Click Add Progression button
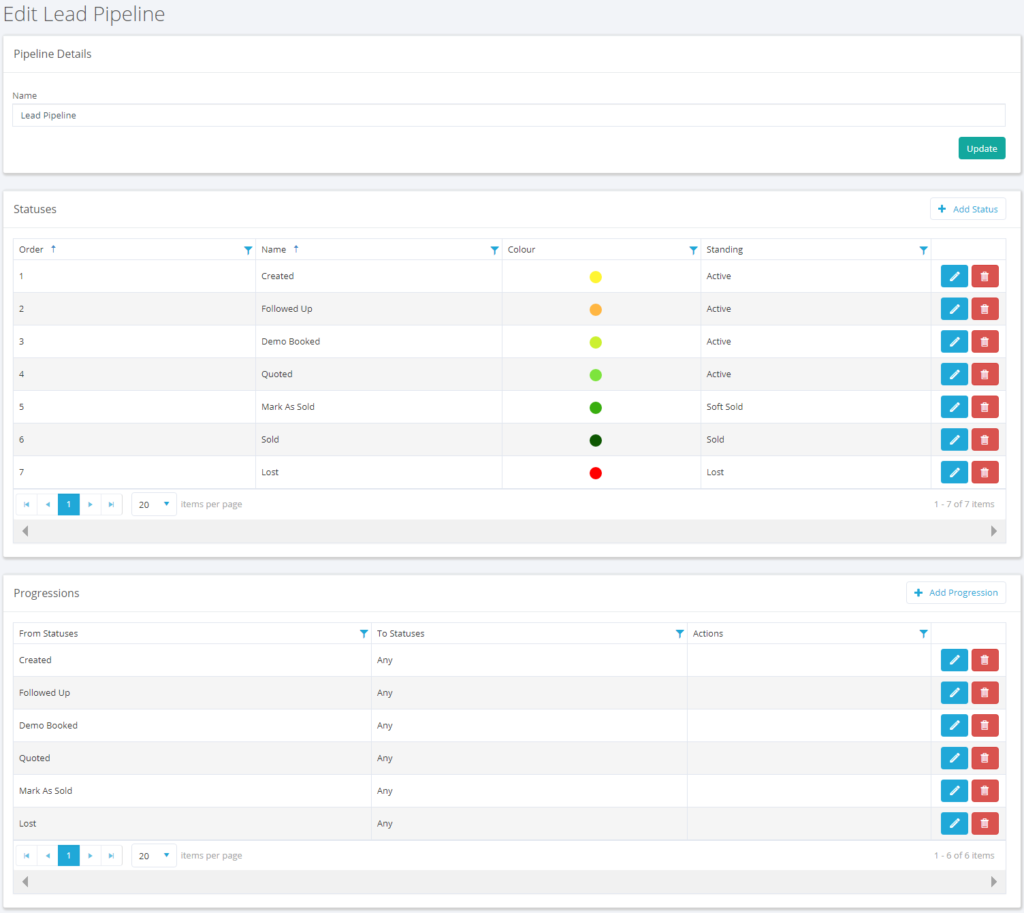The height and width of the screenshot is (913, 1024). (x=955, y=593)
